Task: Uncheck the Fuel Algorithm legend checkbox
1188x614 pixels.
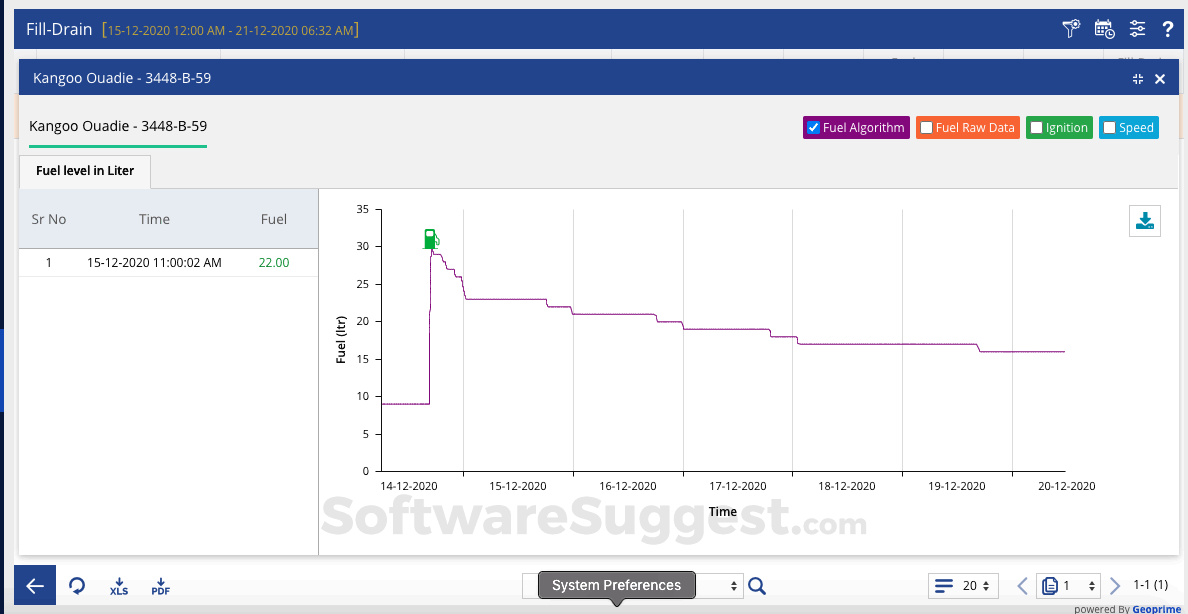Action: point(814,127)
